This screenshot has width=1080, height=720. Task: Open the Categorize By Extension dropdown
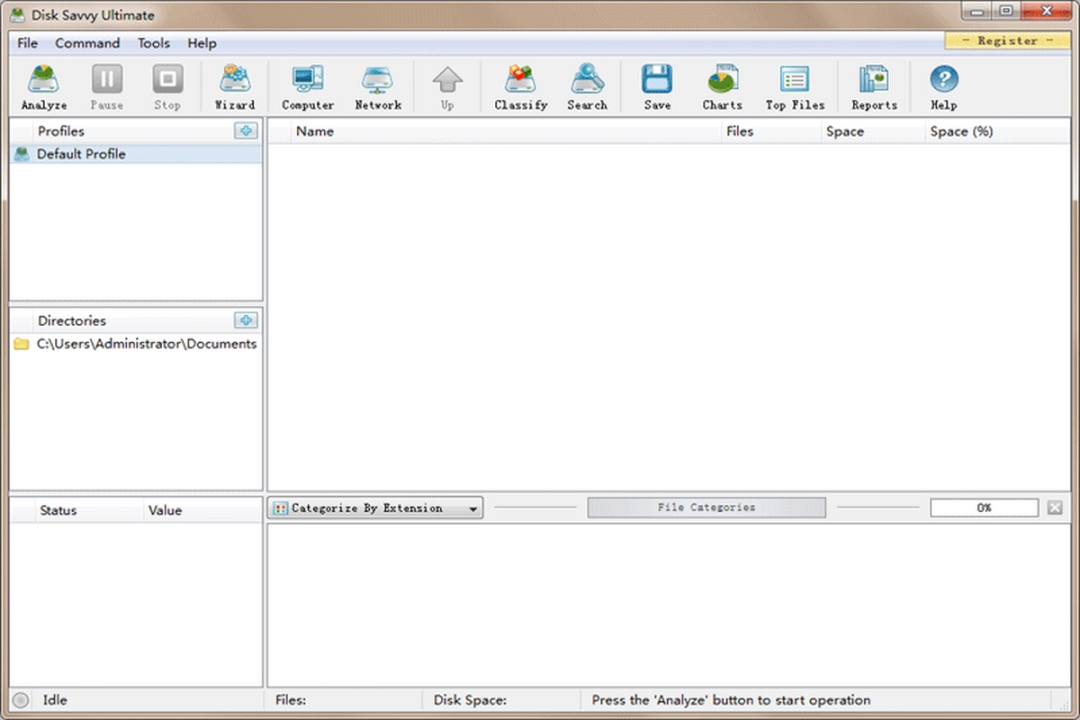(375, 507)
